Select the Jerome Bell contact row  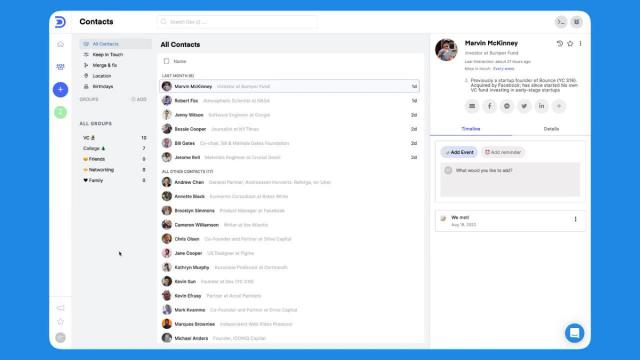[x=289, y=157]
